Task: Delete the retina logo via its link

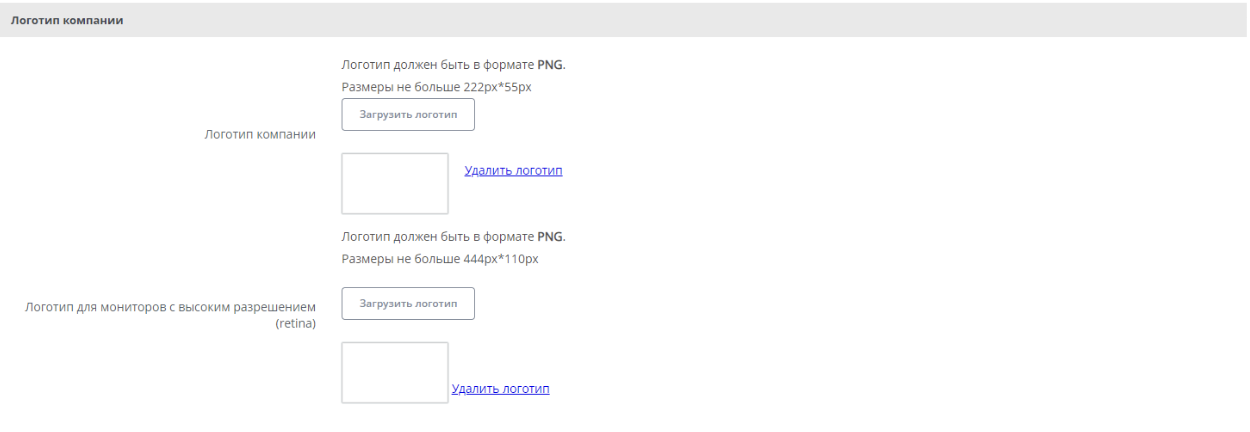Action: 500,389
